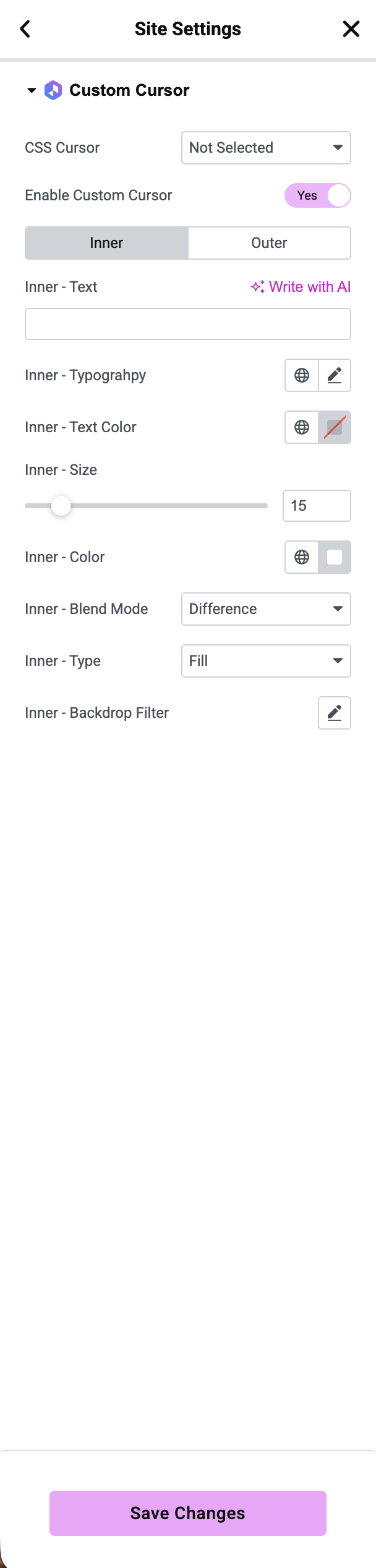This screenshot has width=376, height=1568.
Task: Open global colors for Inner Text Color
Action: pos(302,427)
